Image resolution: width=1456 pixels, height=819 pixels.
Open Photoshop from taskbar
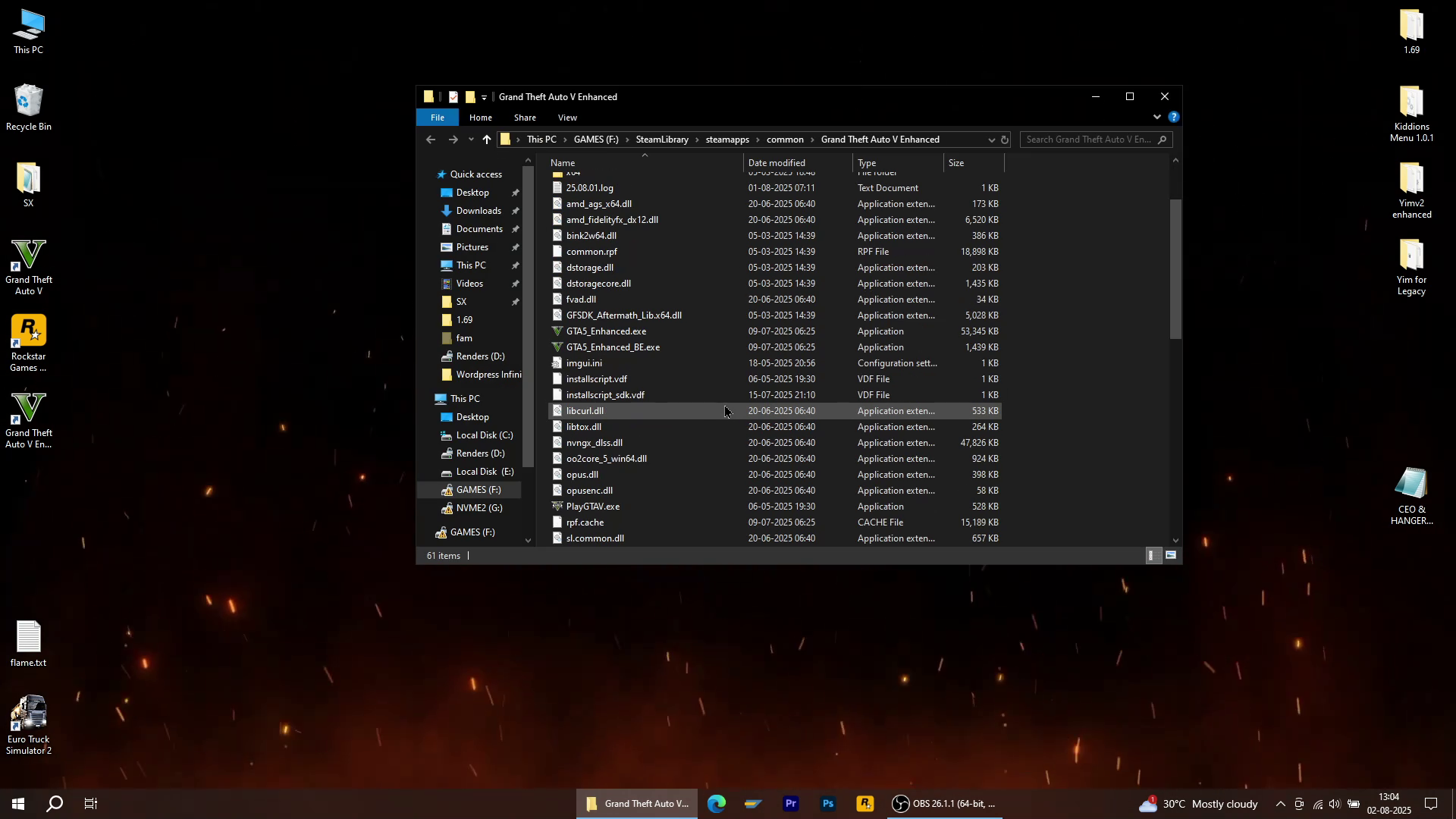pos(827,804)
